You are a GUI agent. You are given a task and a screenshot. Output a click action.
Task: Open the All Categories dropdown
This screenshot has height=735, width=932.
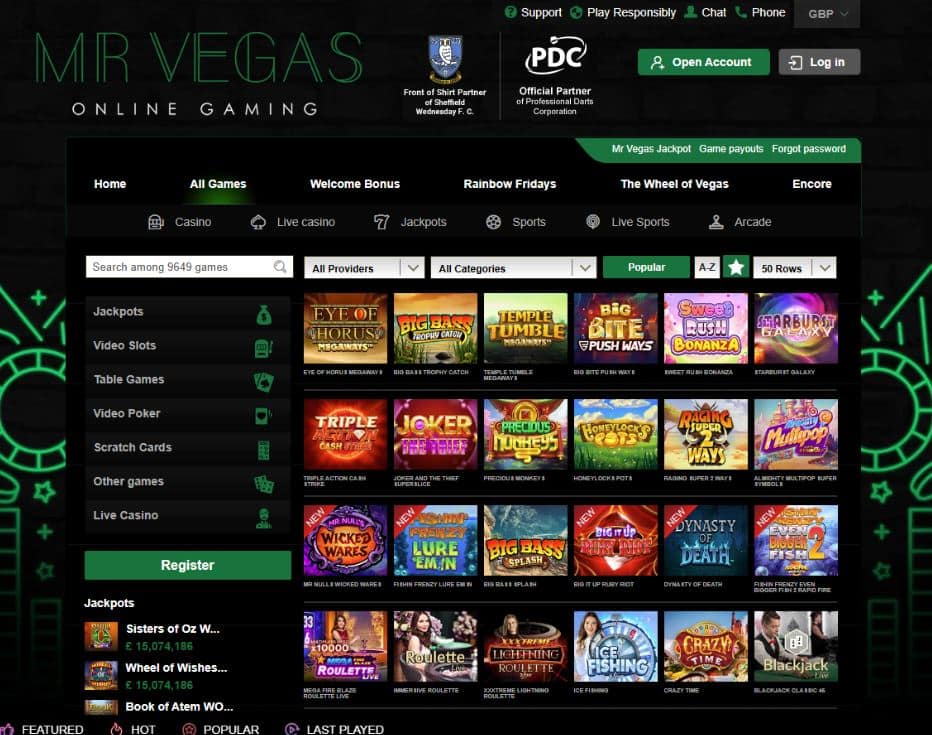[x=514, y=268]
